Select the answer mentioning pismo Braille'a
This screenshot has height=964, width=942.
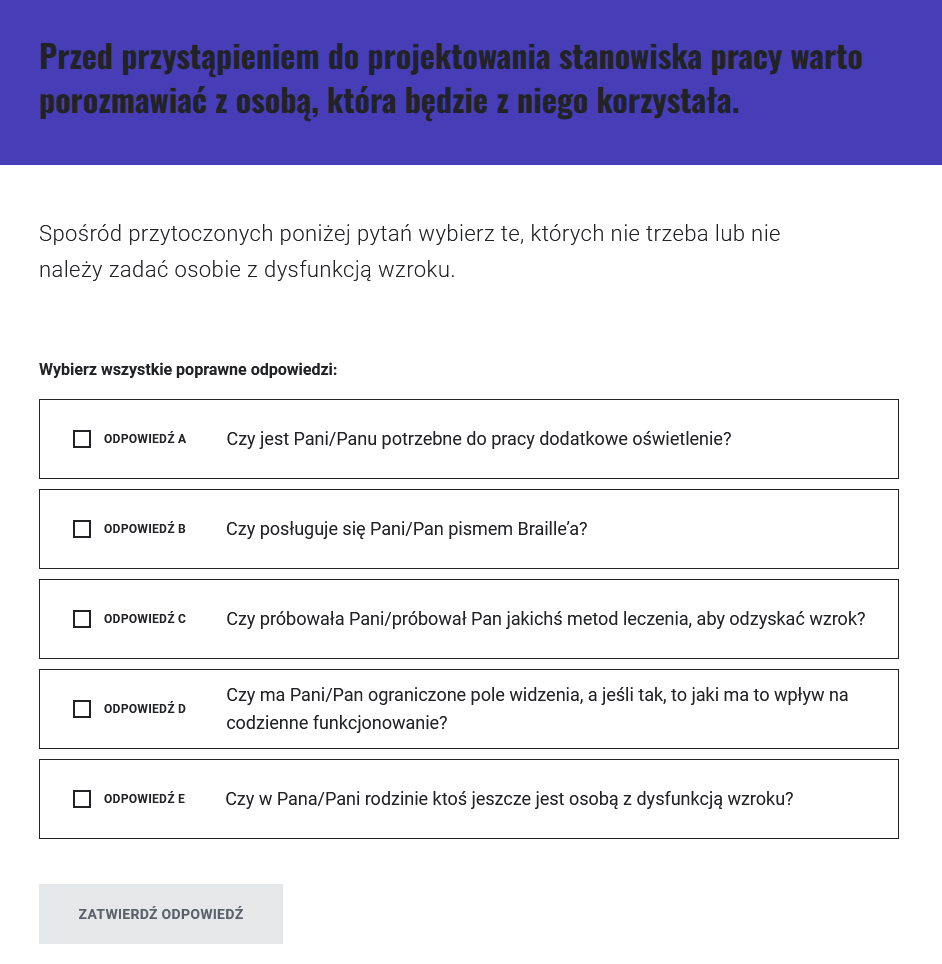click(406, 529)
